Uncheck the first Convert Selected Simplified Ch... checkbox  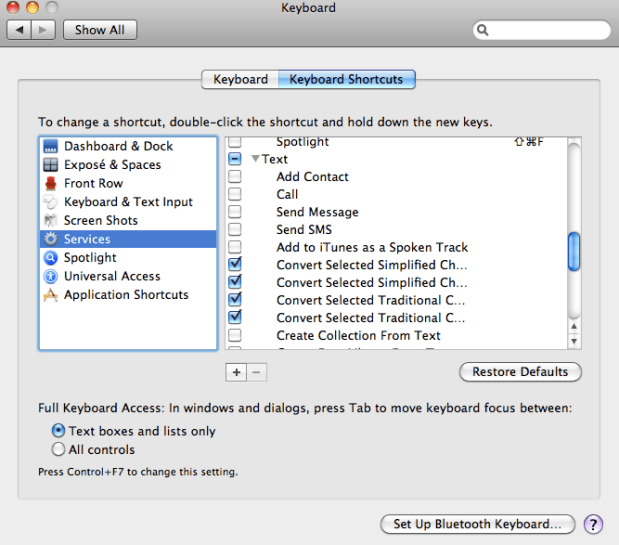pyautogui.click(x=235, y=264)
